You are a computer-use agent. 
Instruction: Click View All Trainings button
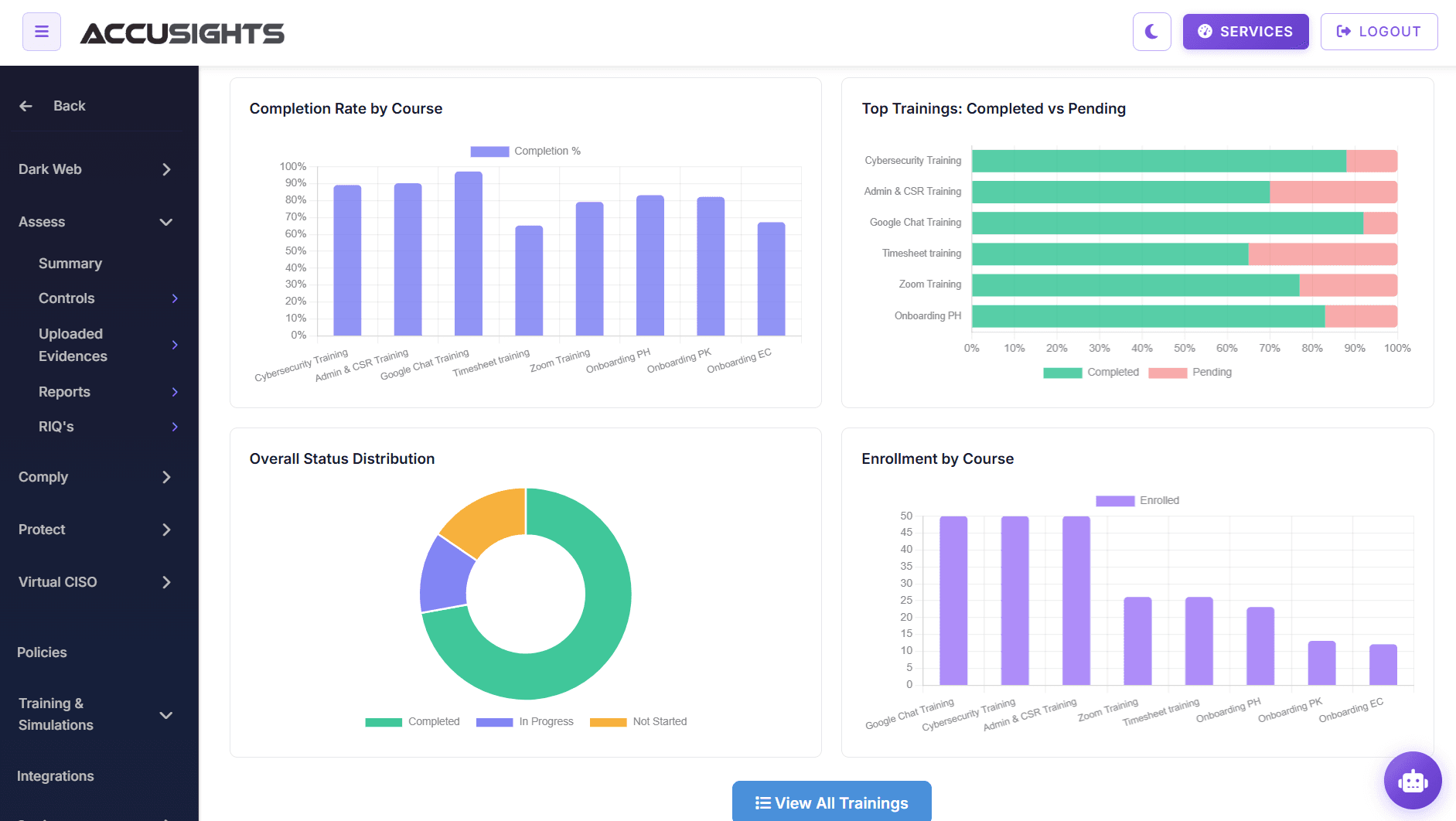[832, 802]
